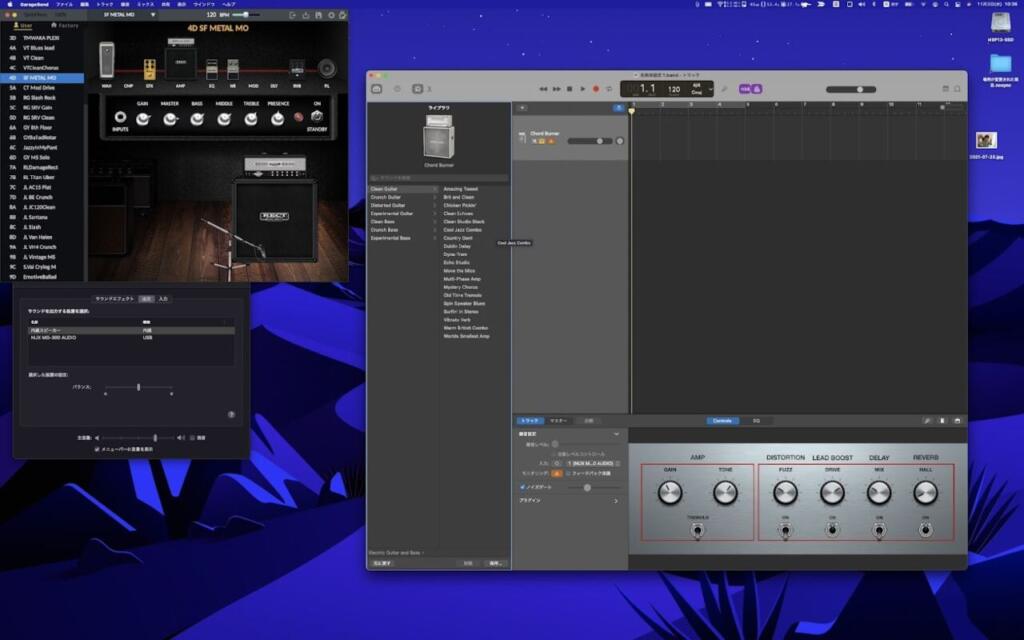Select preset 6A GY 8th Floor
Screen dimensions: 1024x640
[x=42, y=127]
